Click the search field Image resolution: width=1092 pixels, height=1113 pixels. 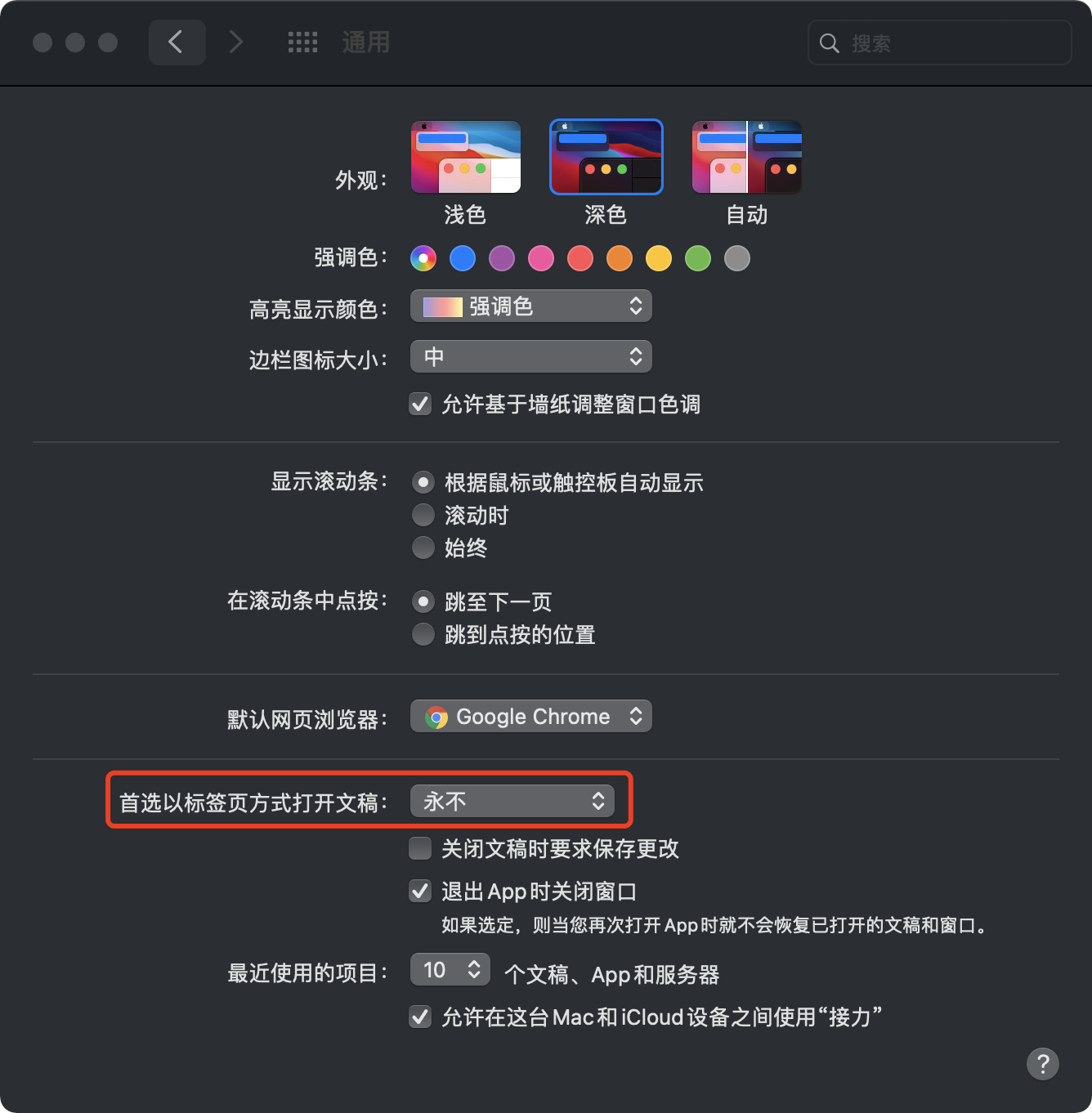[940, 42]
